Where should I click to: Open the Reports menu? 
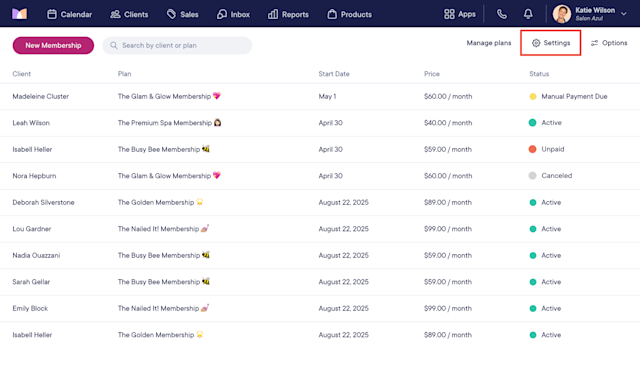(x=288, y=14)
